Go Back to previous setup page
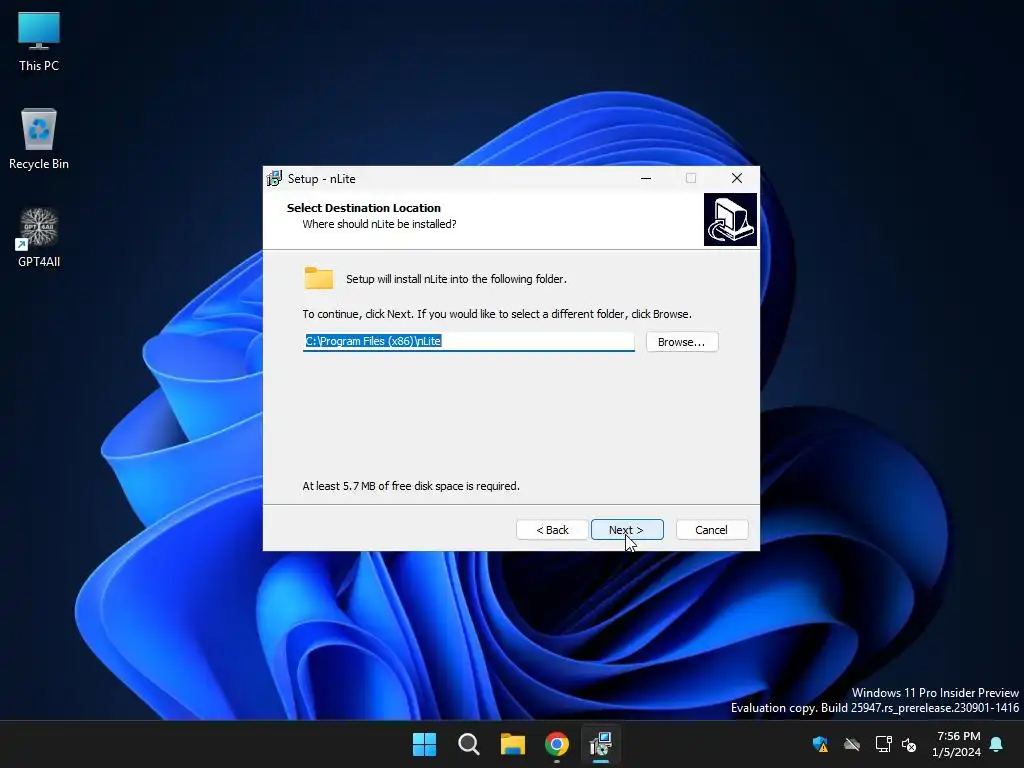1024x768 pixels. 552,530
